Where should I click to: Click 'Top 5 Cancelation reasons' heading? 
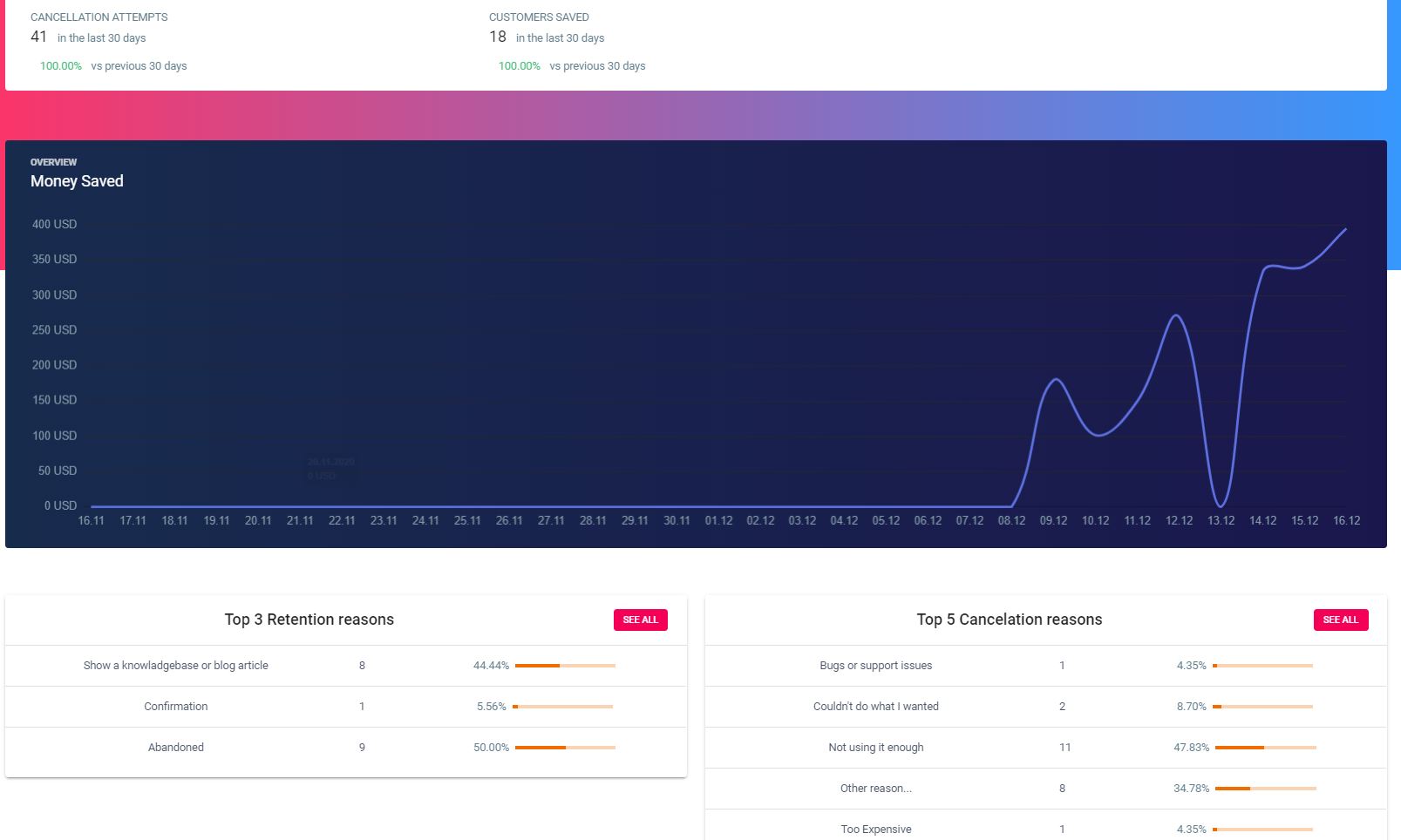click(x=1009, y=620)
